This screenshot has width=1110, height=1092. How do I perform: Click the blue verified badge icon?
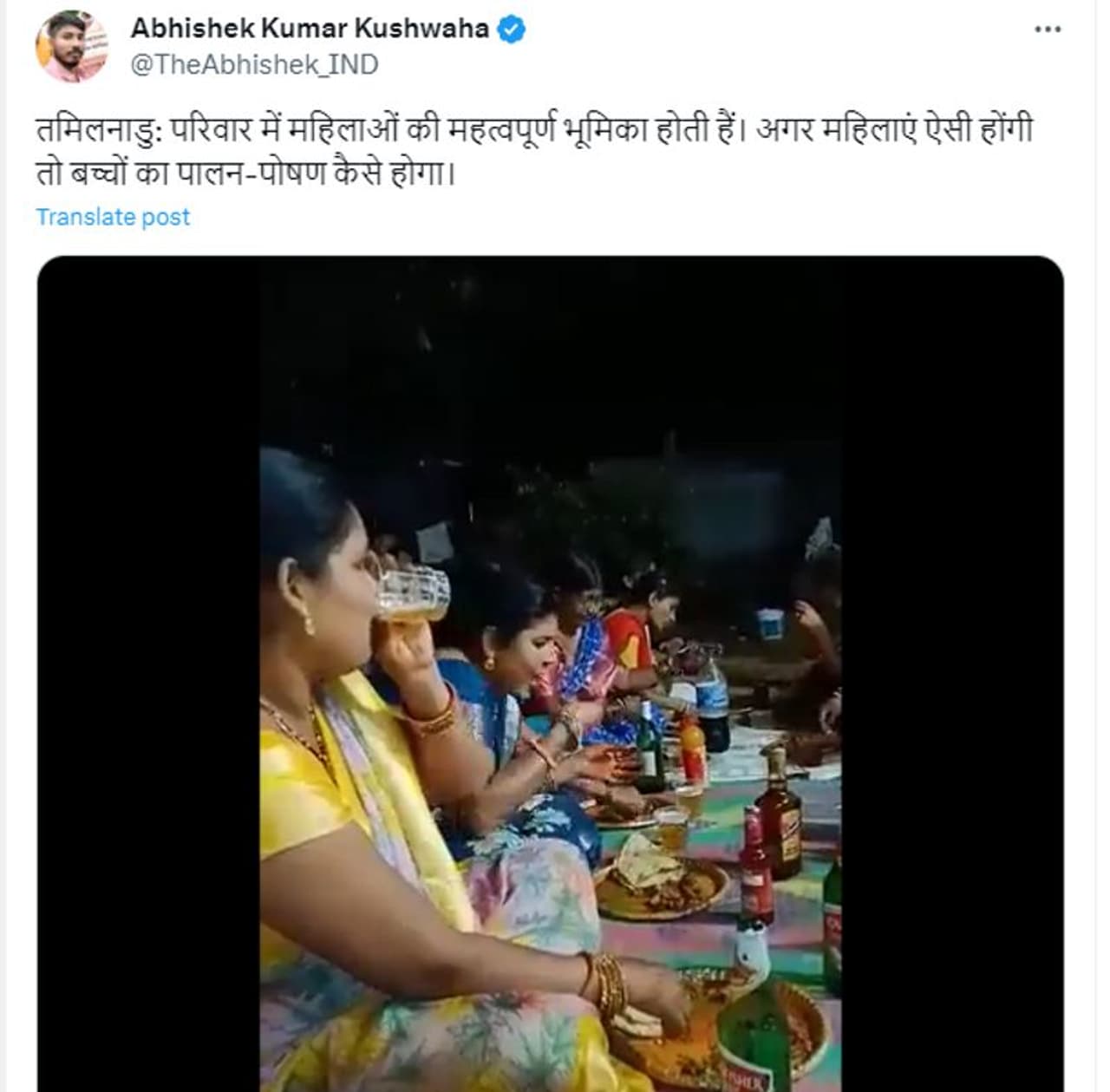tap(511, 29)
